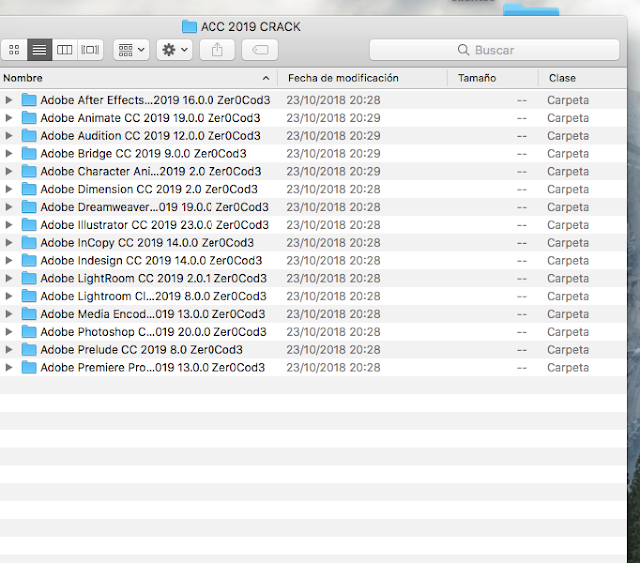Image resolution: width=640 pixels, height=563 pixels.
Task: Switch to icon view in toolbar
Action: 14,50
